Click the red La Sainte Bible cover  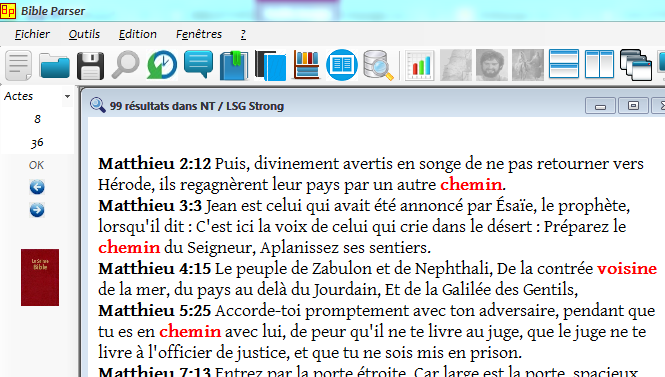[40, 277]
